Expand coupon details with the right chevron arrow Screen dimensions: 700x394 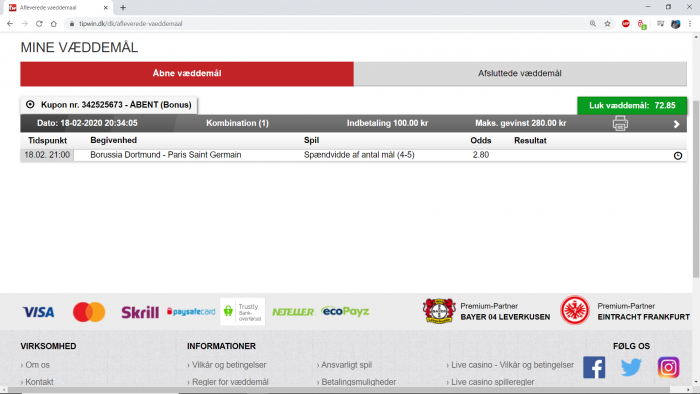coord(676,124)
